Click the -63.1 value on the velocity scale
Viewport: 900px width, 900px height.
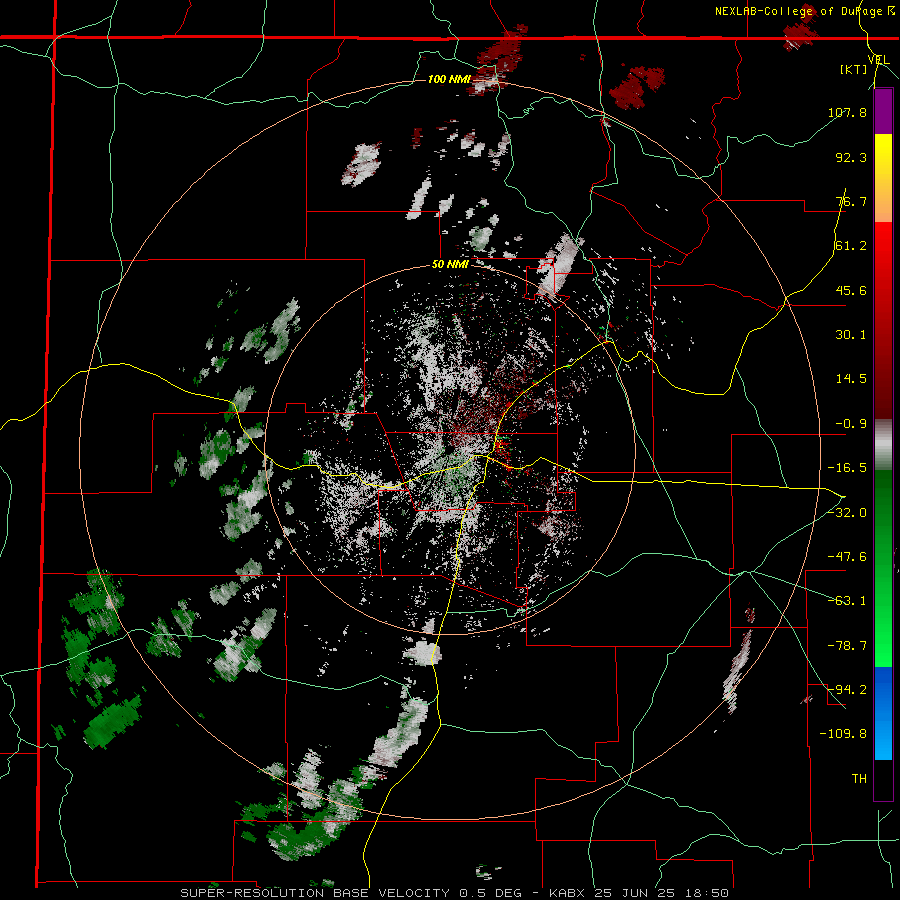tap(847, 601)
